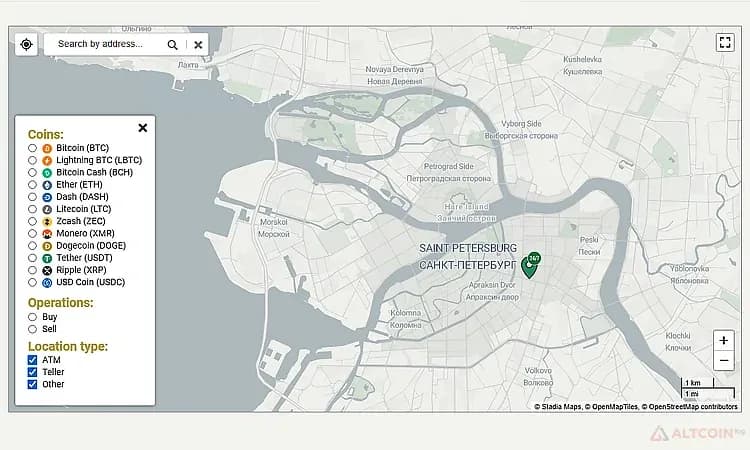
Task: Select Ether (ETH) radio button
Action: coord(32,185)
